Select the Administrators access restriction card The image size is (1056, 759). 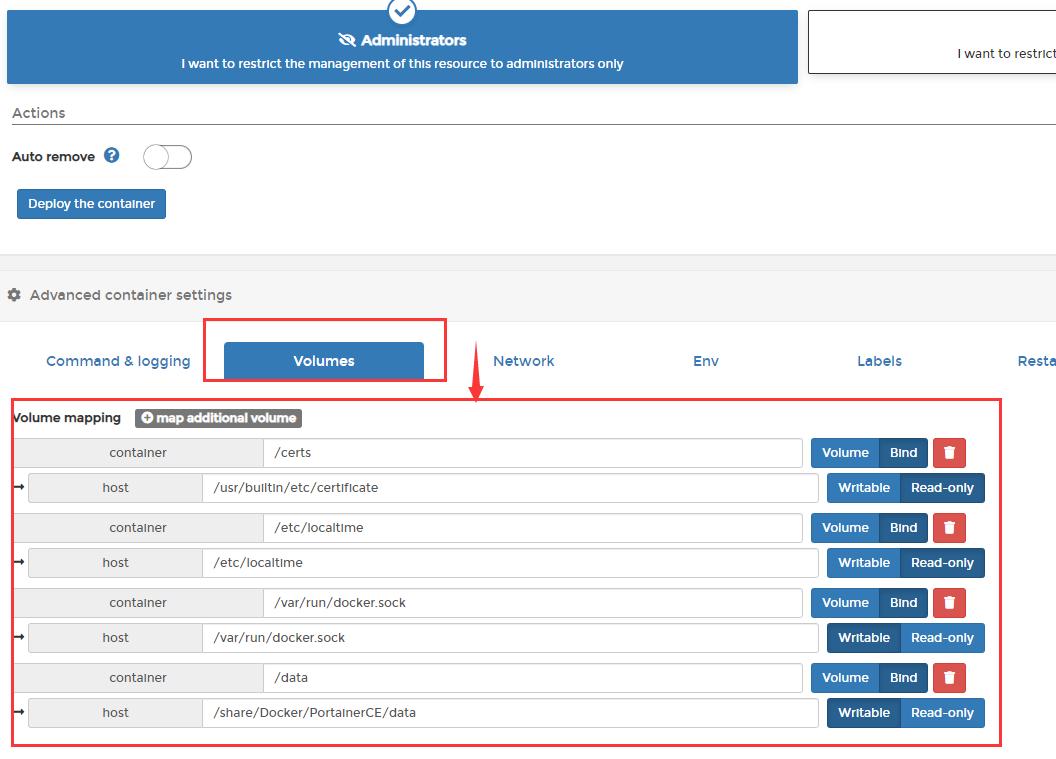pyautogui.click(x=402, y=48)
